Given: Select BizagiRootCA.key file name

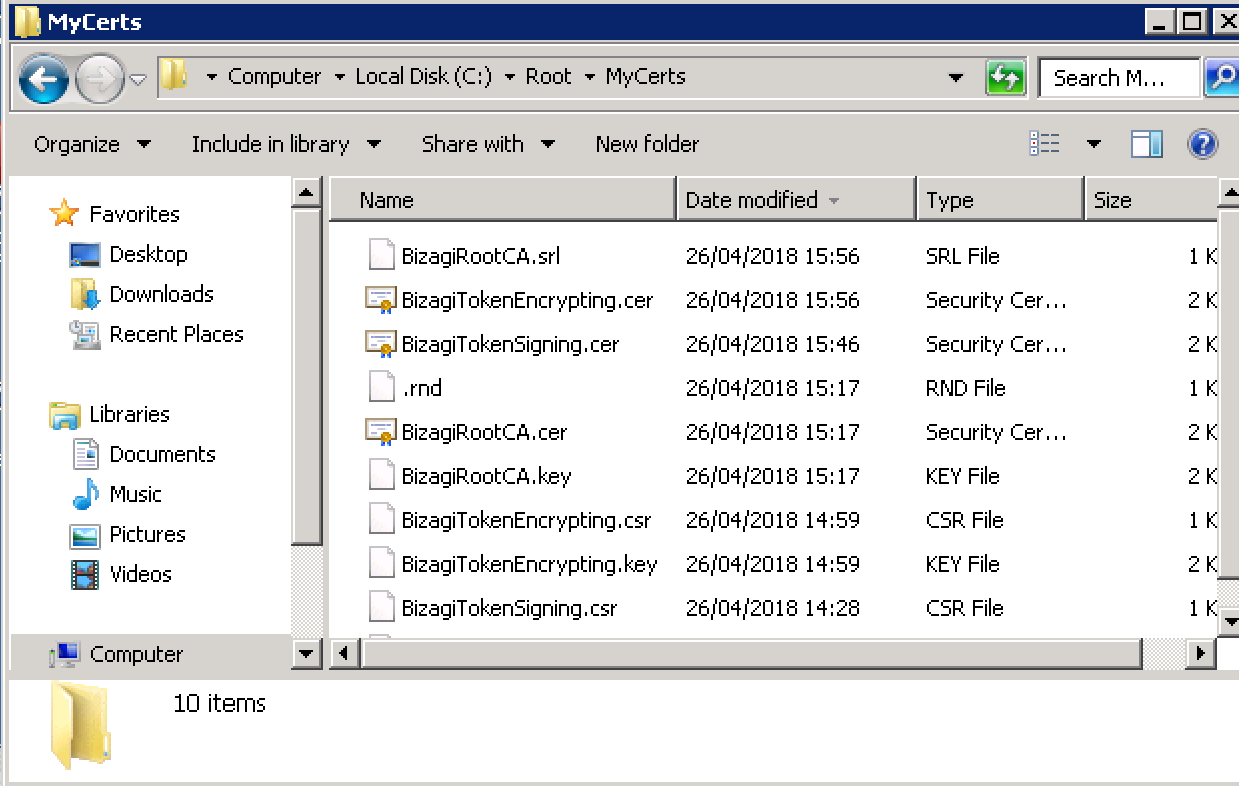Looking at the screenshot, I should pyautogui.click(x=486, y=476).
